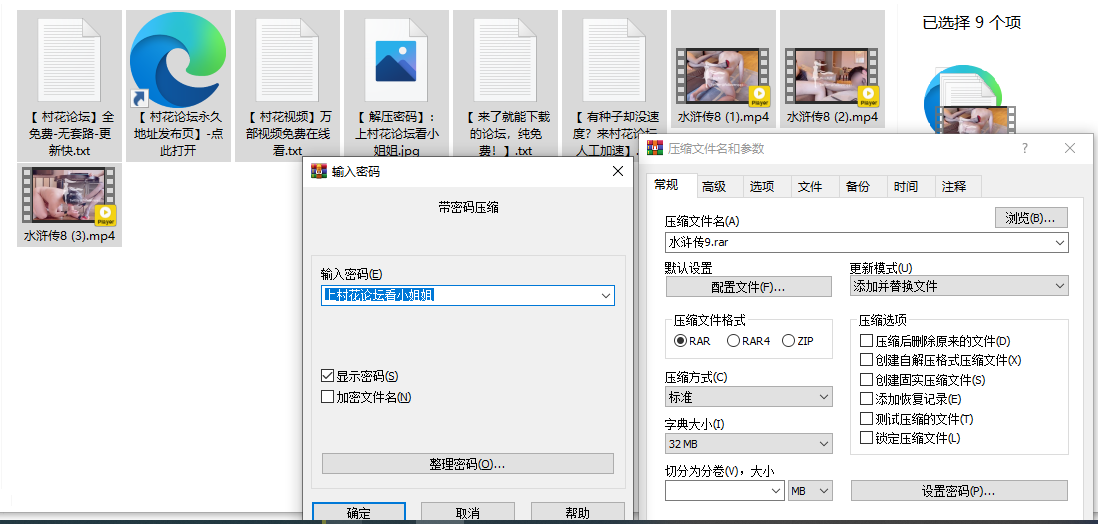
Task: Select the 村花视频 万部视频免费在线看 txt file
Action: point(287,60)
